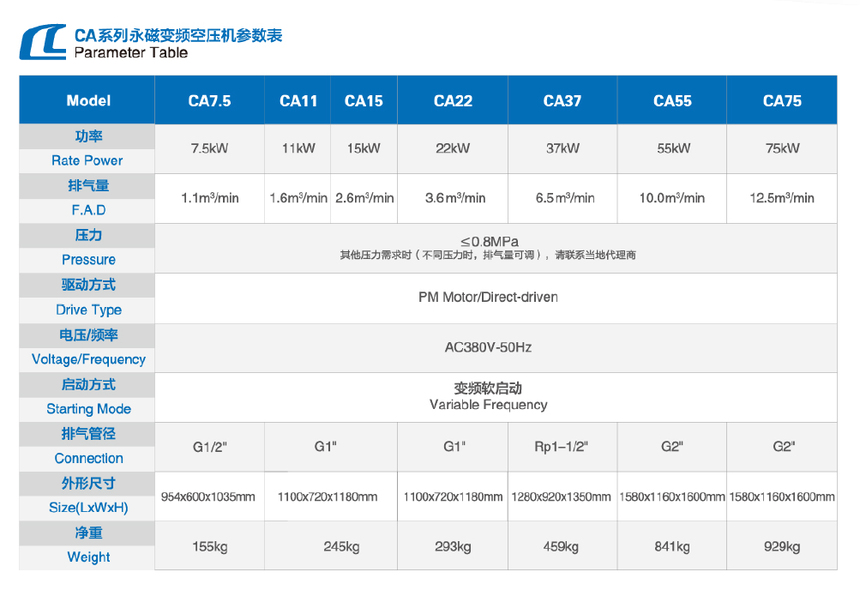Click the 155kg weight value
Viewport: 860px width, 590px height.
click(x=210, y=547)
